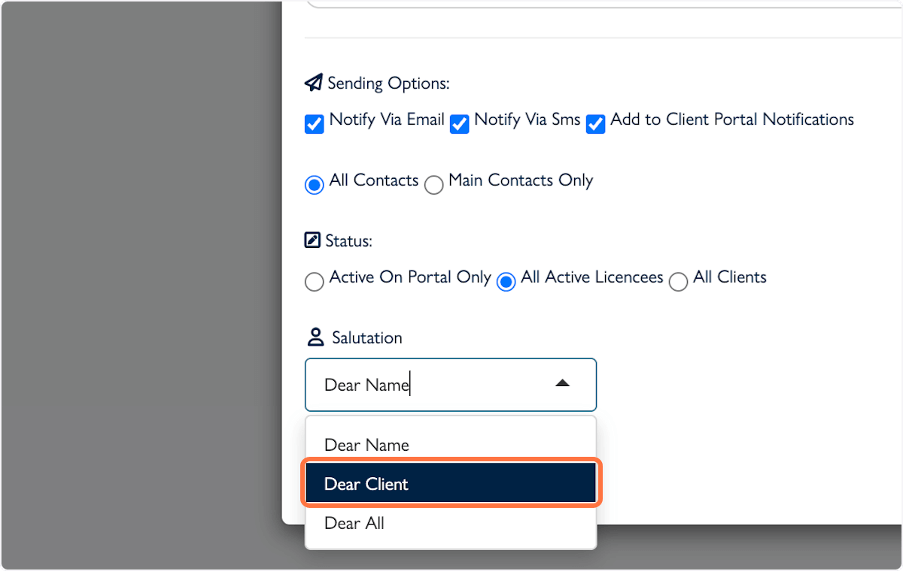This screenshot has height=572, width=904.
Task: Choose All Active Licencees radio button
Action: 506,282
